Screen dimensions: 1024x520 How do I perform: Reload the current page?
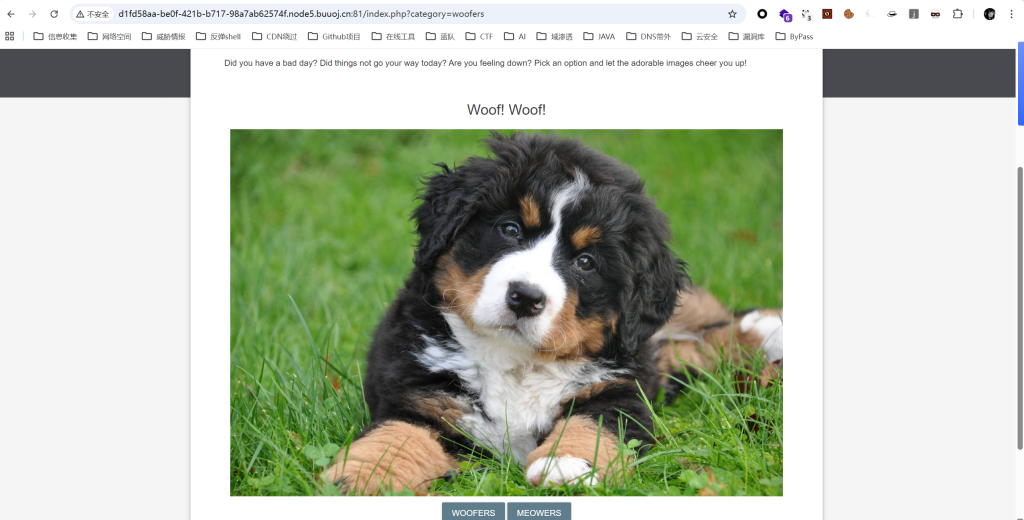pos(54,14)
